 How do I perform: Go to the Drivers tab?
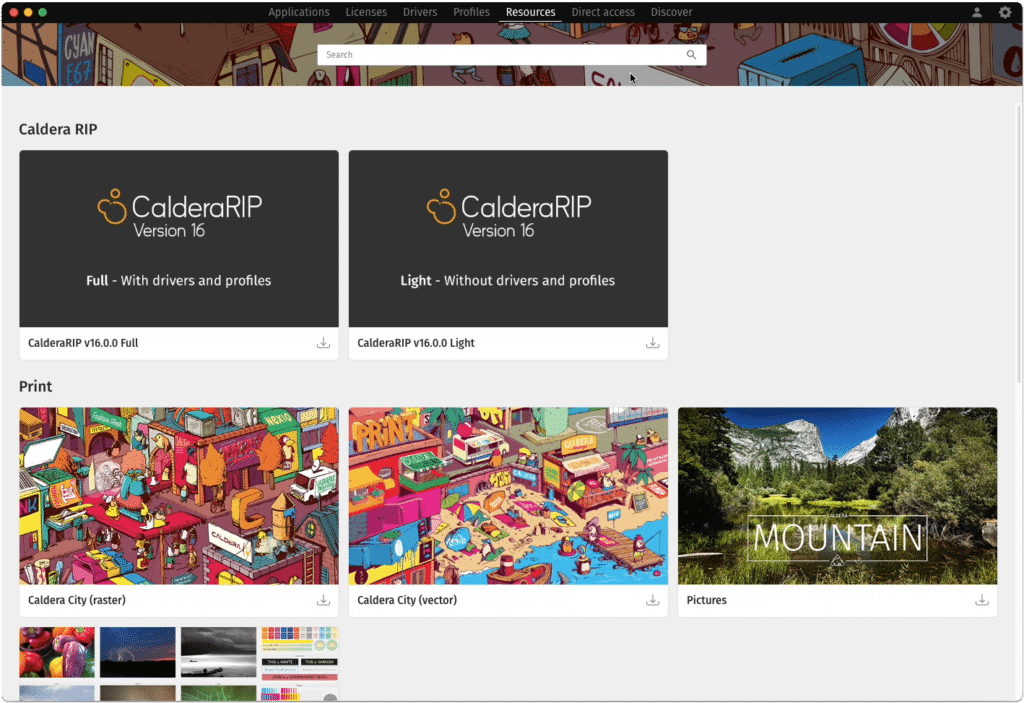420,12
